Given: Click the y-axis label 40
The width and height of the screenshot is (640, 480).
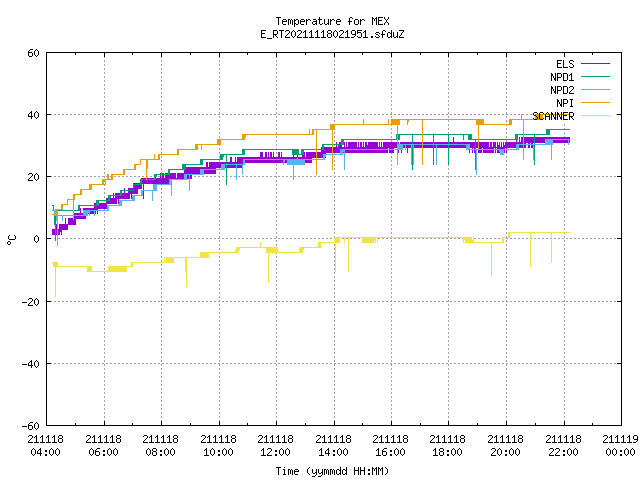Looking at the screenshot, I should click(x=33, y=116).
